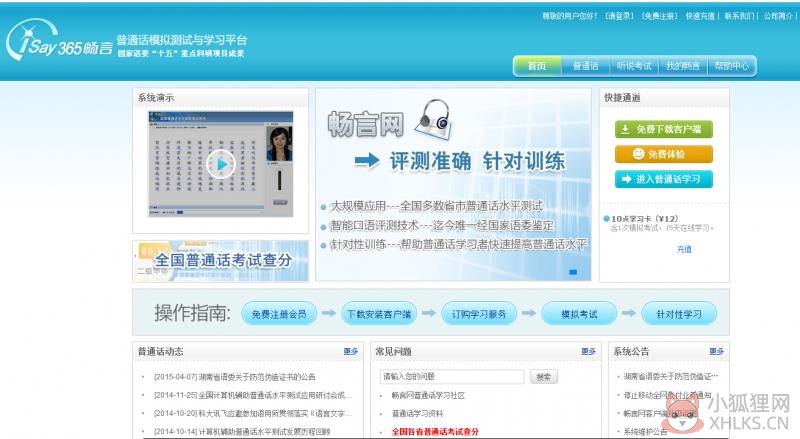
Task: Switch to the 普通话 navigation tab
Action: (585, 66)
